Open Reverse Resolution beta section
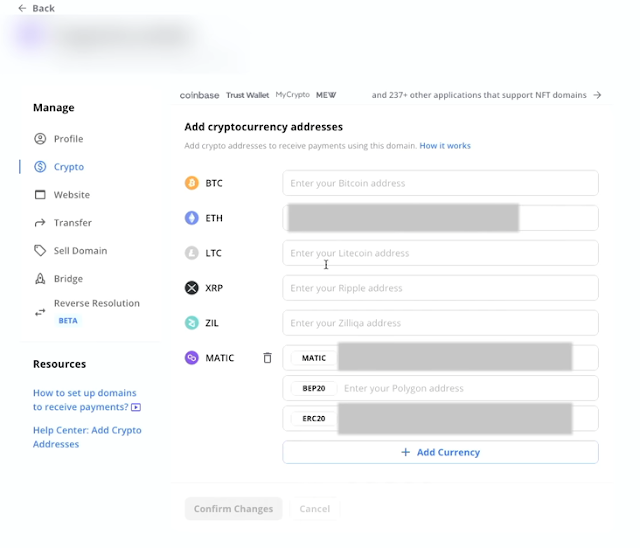Screen dimensions: 640x548 96,304
